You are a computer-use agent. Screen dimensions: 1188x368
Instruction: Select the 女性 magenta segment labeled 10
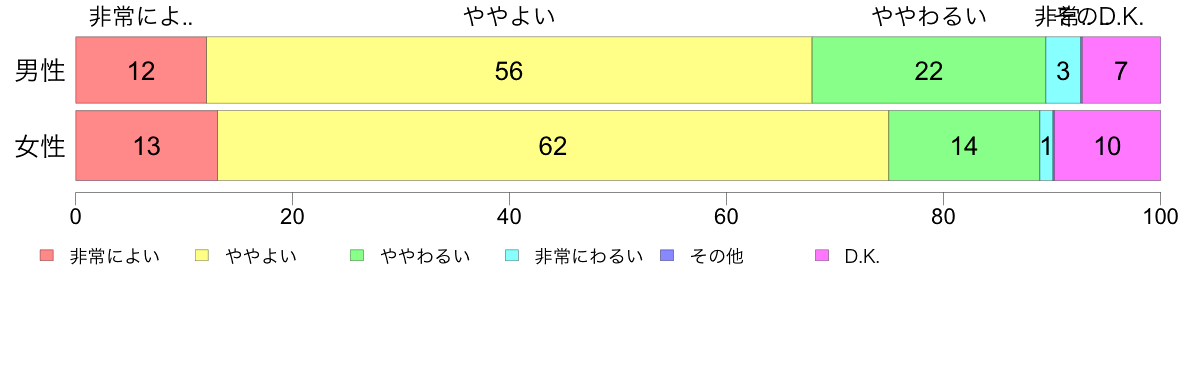click(1108, 145)
